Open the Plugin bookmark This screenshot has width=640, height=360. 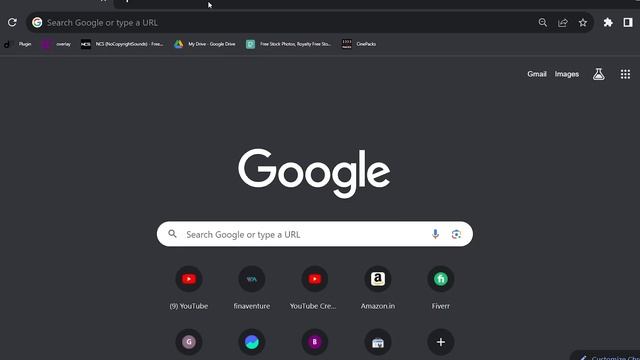coord(18,44)
